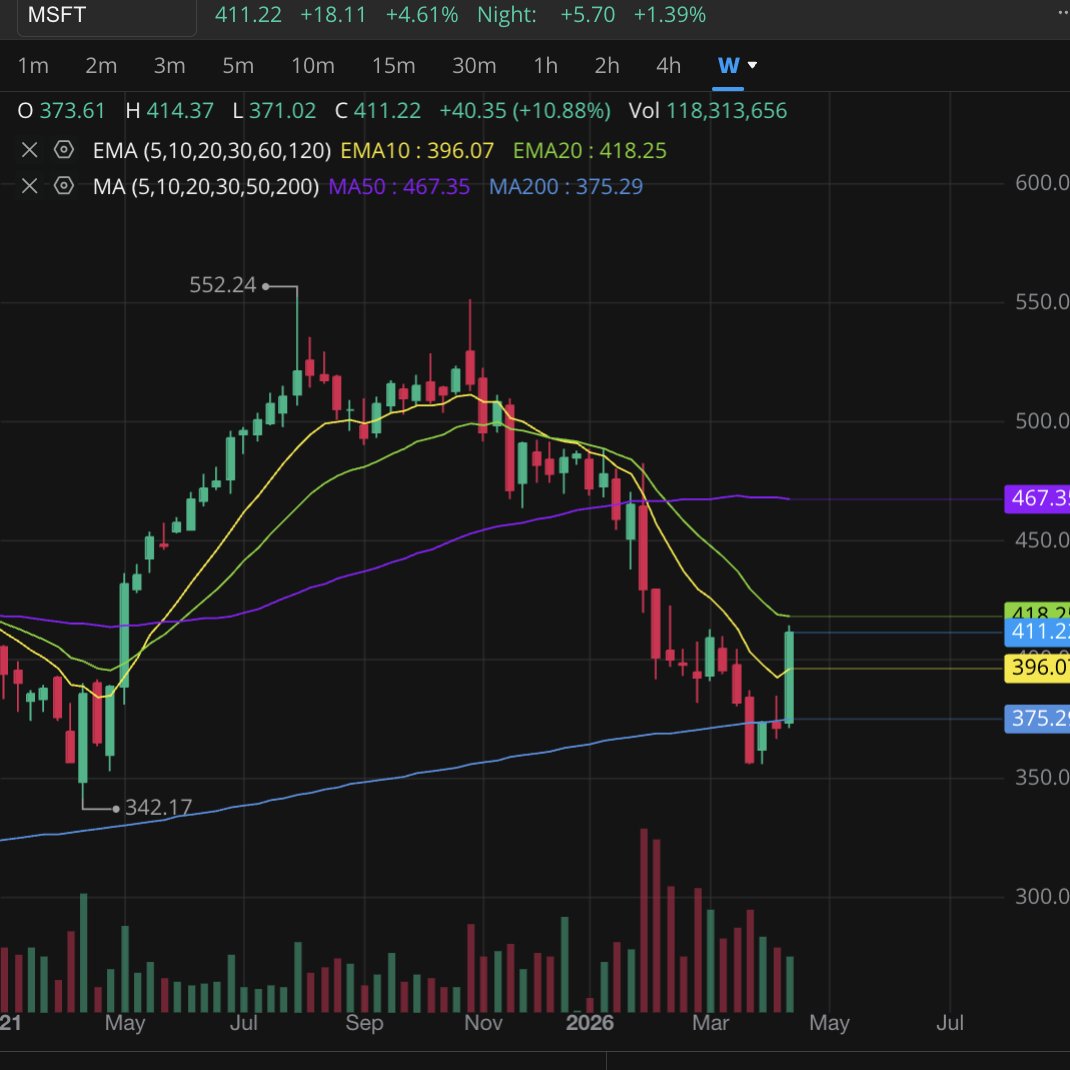Viewport: 1070px width, 1070px height.
Task: Click the MA200 : 375.29 value
Action: pyautogui.click(x=566, y=186)
